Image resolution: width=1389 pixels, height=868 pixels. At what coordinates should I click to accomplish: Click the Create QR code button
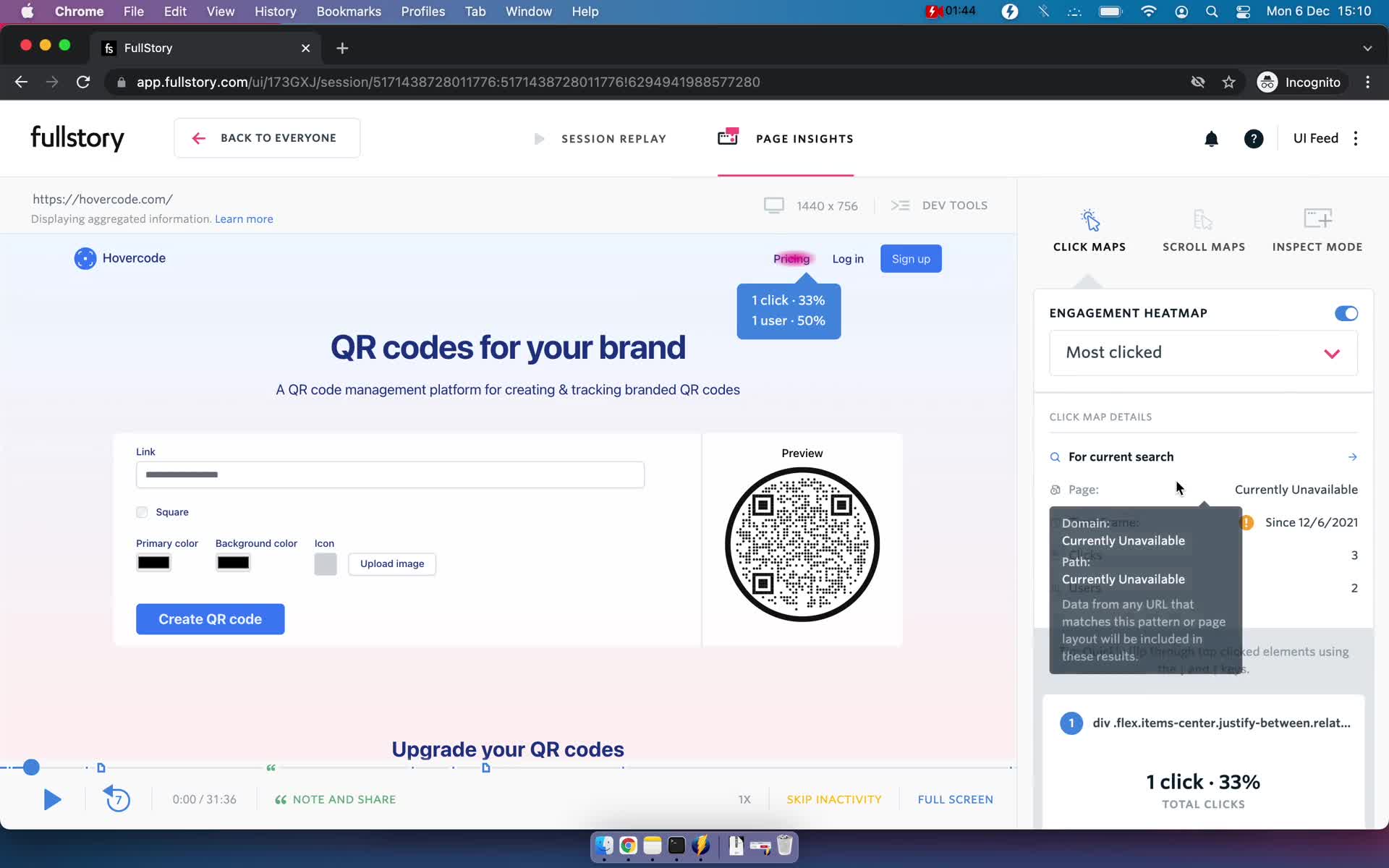(210, 618)
